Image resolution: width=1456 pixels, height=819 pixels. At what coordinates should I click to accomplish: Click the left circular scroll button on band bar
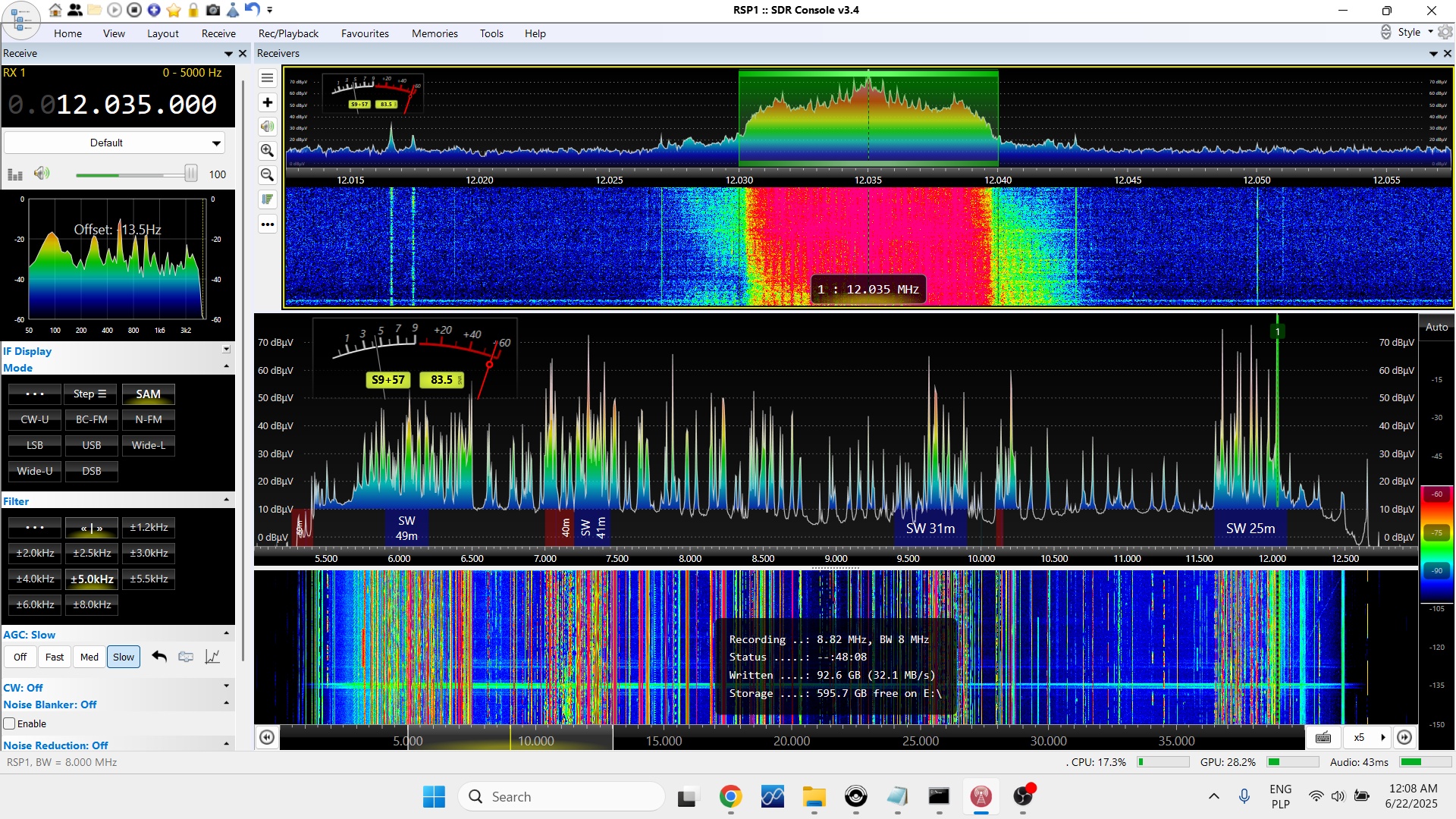(x=267, y=737)
